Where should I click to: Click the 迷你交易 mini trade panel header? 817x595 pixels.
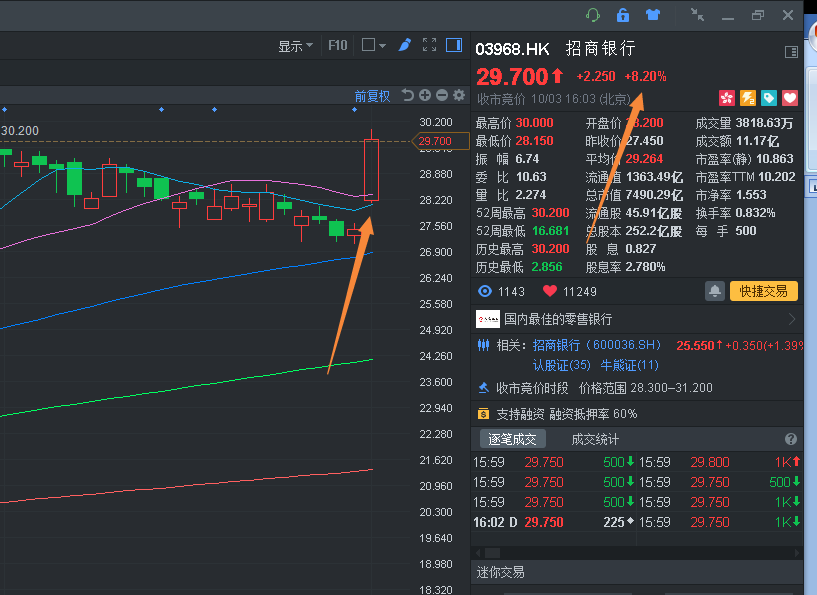click(x=637, y=573)
